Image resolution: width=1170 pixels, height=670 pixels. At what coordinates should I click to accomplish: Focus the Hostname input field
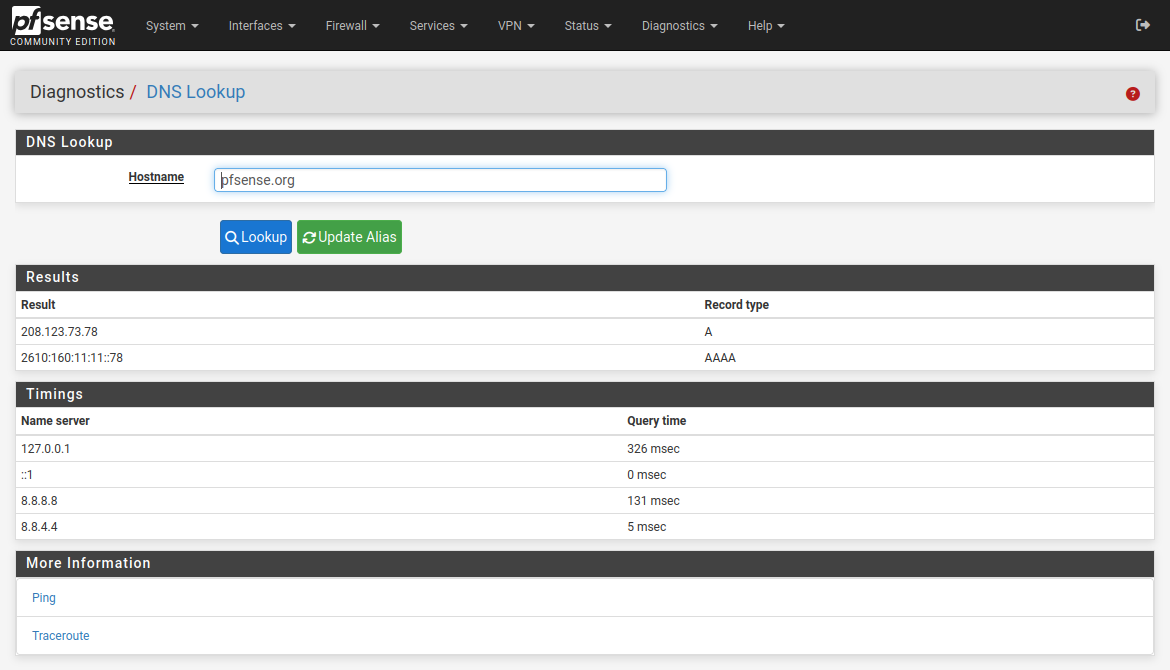[x=440, y=180]
